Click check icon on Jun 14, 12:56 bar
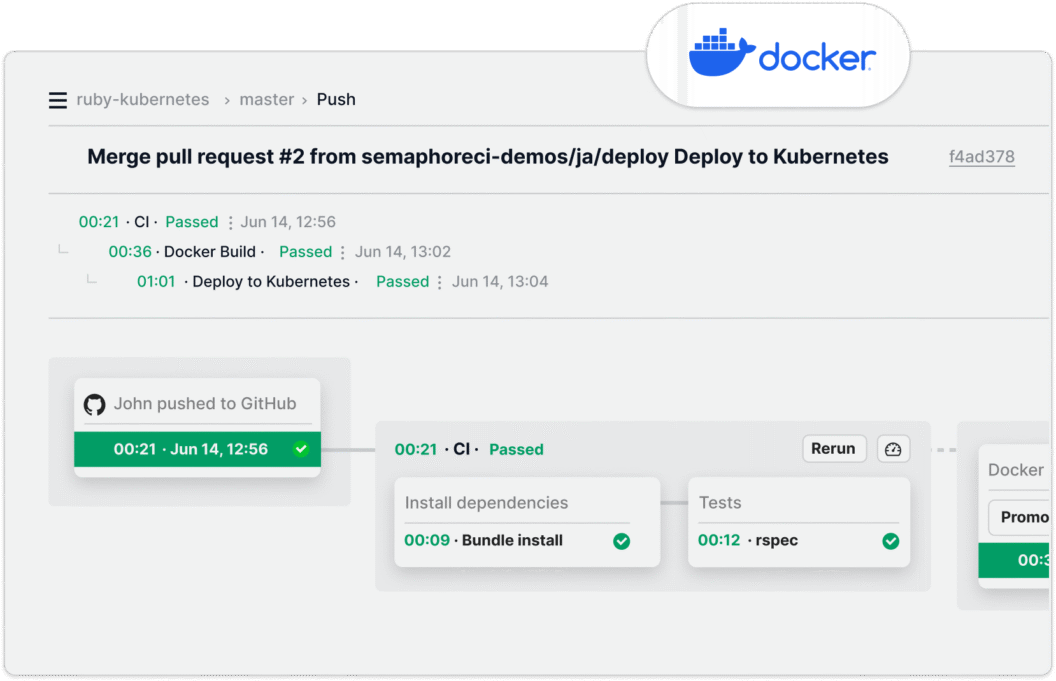Viewport: 1056px width, 681px height. 301,449
